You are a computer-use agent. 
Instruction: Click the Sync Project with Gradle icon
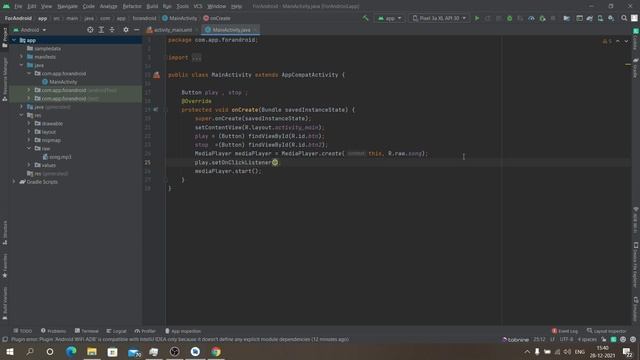pyautogui.click(x=590, y=18)
